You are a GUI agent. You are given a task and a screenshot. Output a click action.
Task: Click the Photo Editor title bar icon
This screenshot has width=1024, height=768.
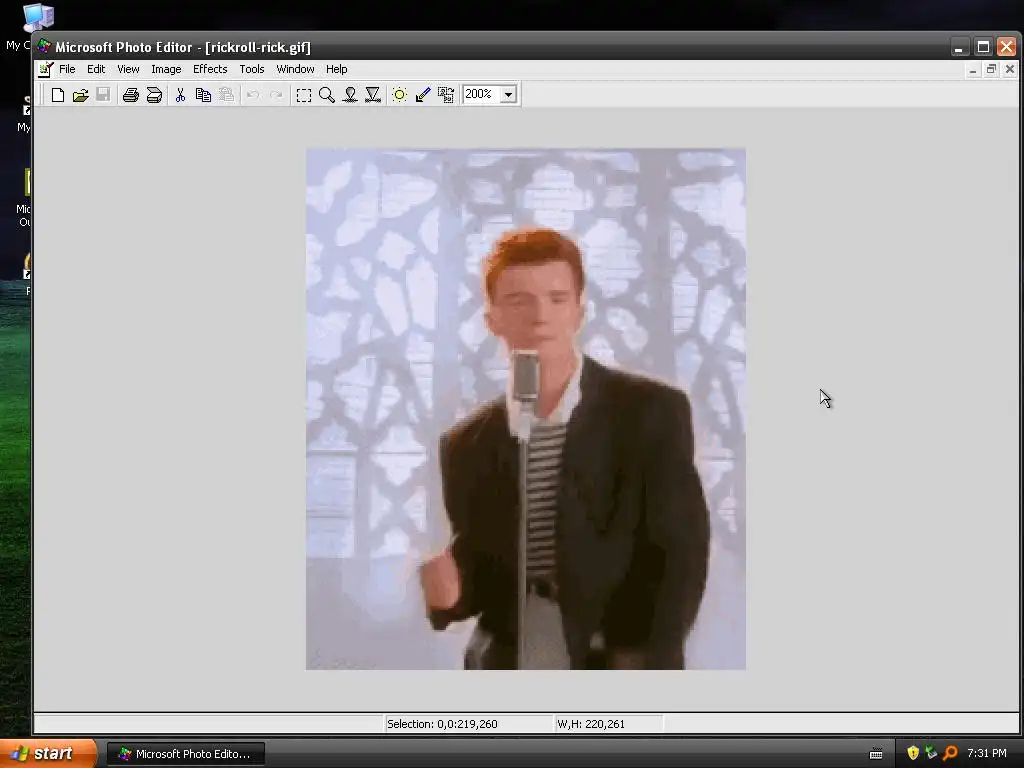coord(44,46)
